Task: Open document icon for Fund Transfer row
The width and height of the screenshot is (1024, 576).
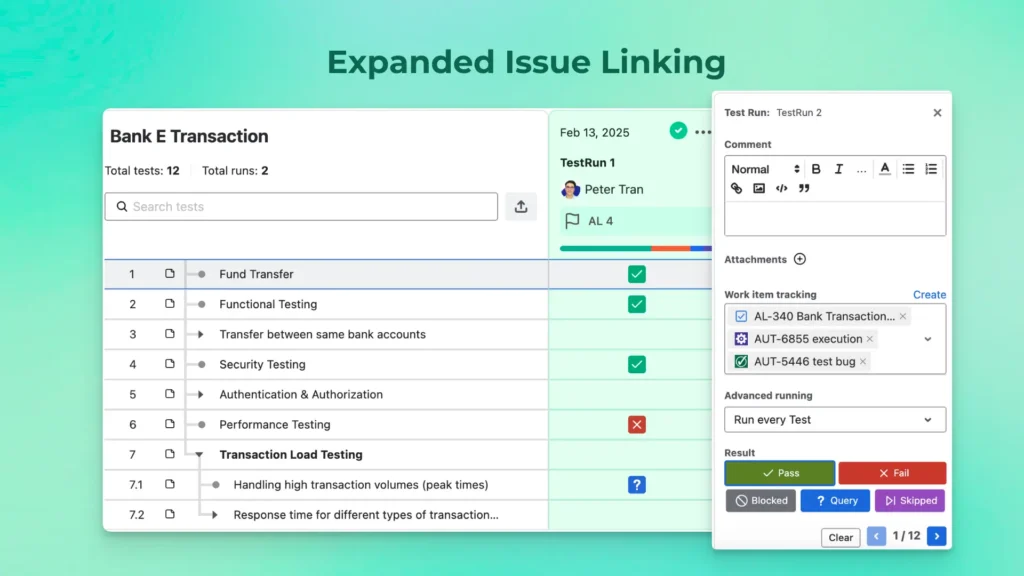Action: pyautogui.click(x=170, y=274)
